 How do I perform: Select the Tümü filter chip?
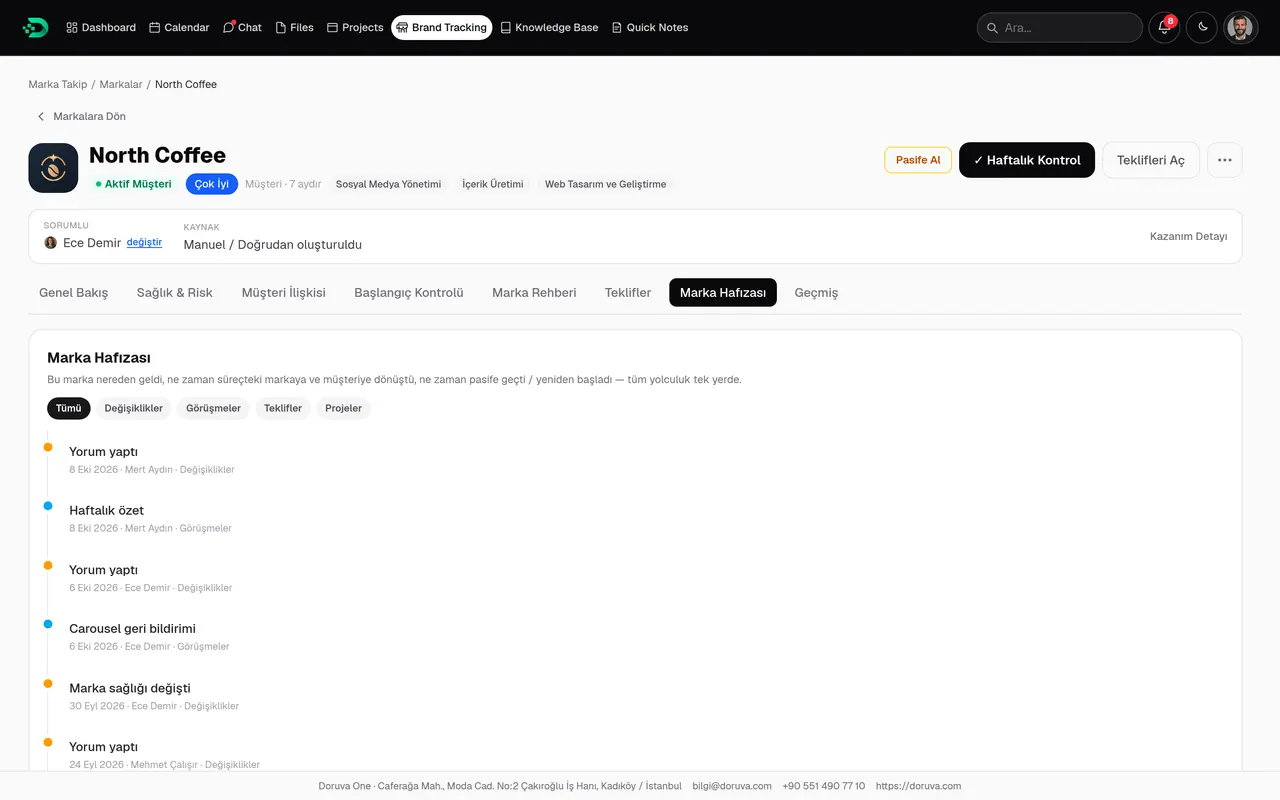(x=69, y=408)
